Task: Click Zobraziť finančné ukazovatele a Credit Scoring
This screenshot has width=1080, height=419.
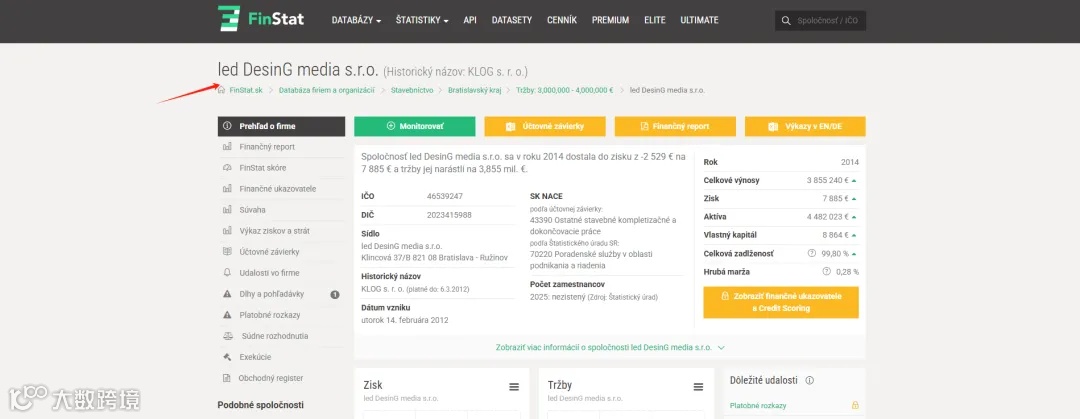Action: (781, 302)
